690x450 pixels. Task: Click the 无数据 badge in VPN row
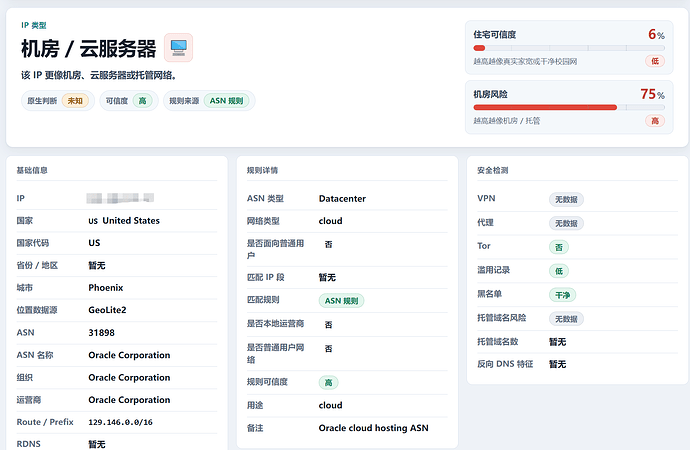pyautogui.click(x=566, y=200)
